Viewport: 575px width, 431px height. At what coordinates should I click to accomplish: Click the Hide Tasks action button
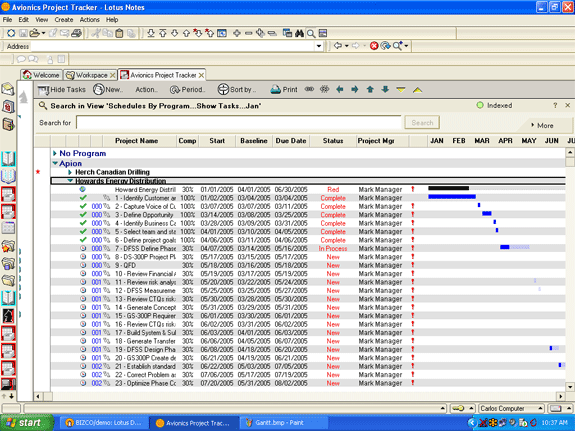tap(61, 90)
